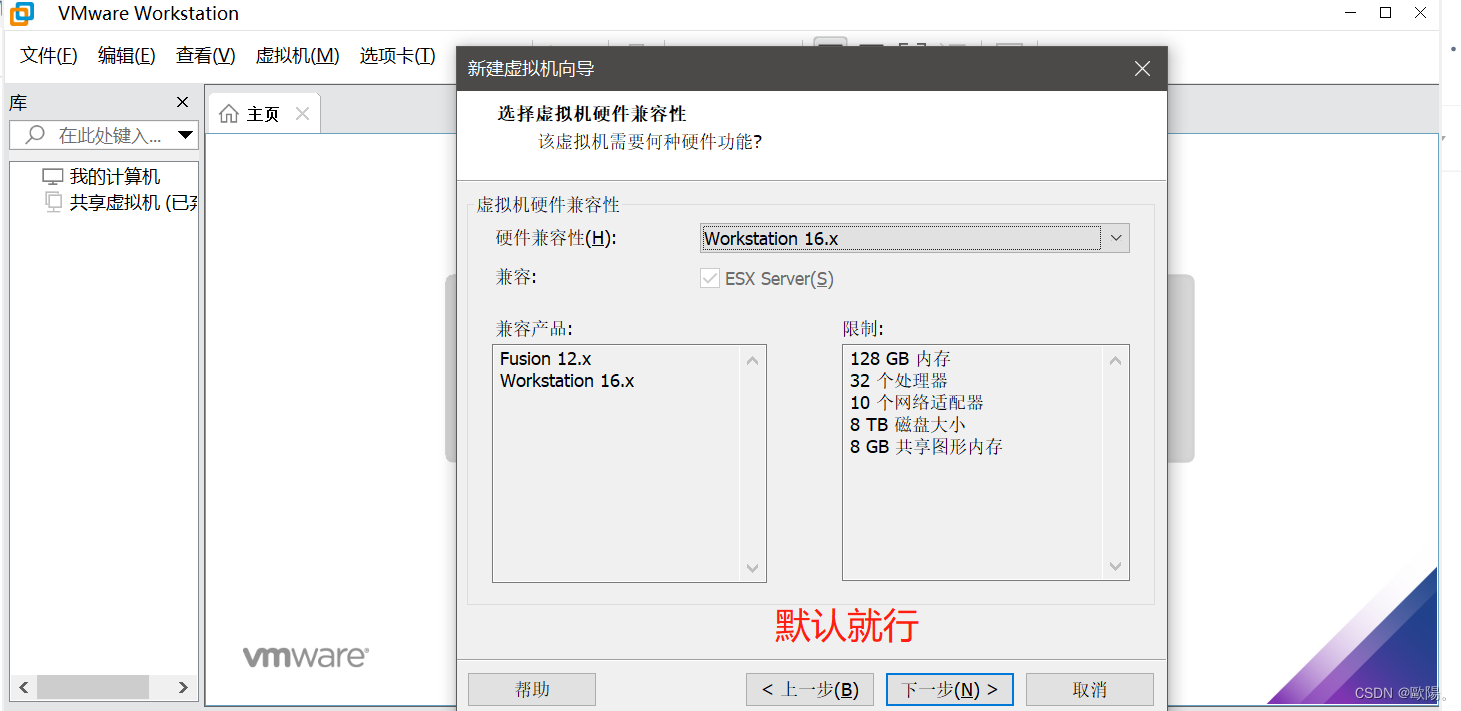Open the 文件(F) menu
Image resolution: width=1461 pixels, height=711 pixels.
(49, 56)
